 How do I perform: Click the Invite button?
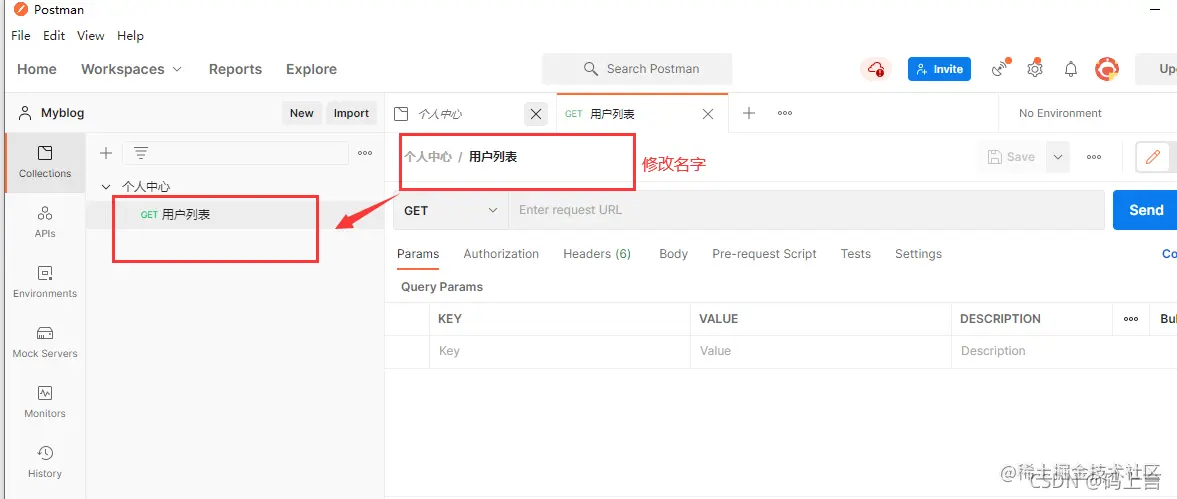point(939,69)
